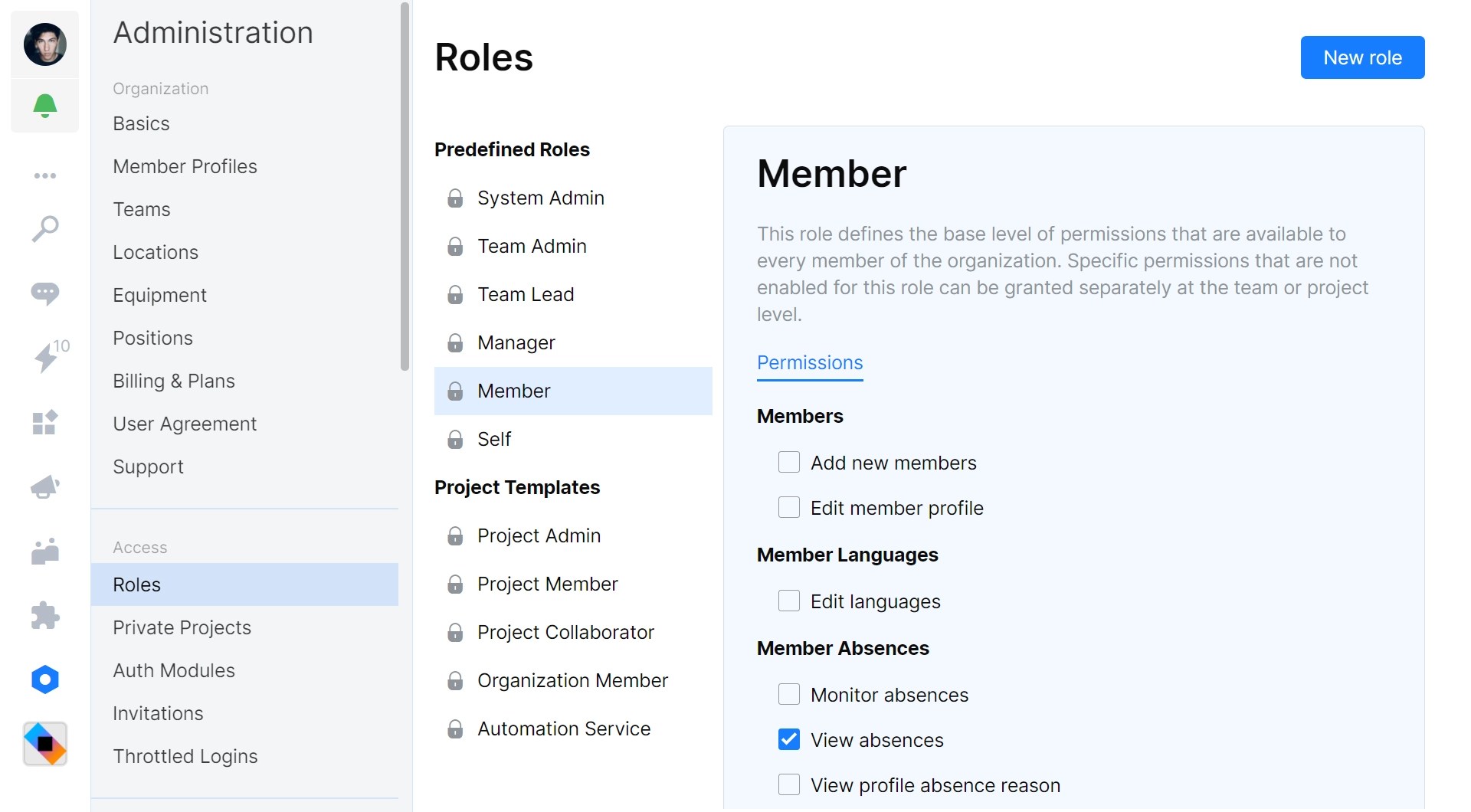Viewport: 1471px width, 812px height.
Task: Open the more options ellipsis icon
Action: tap(45, 175)
